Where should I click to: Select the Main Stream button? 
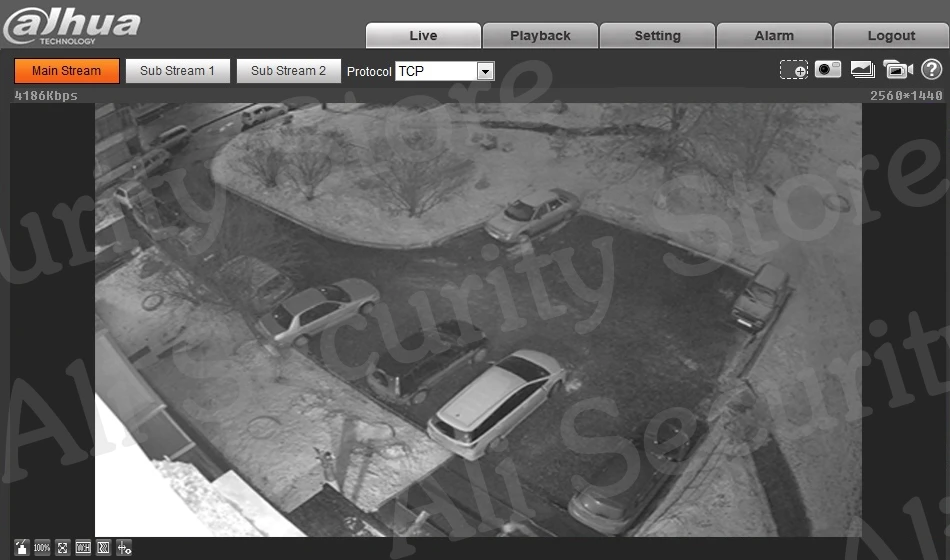coord(67,71)
